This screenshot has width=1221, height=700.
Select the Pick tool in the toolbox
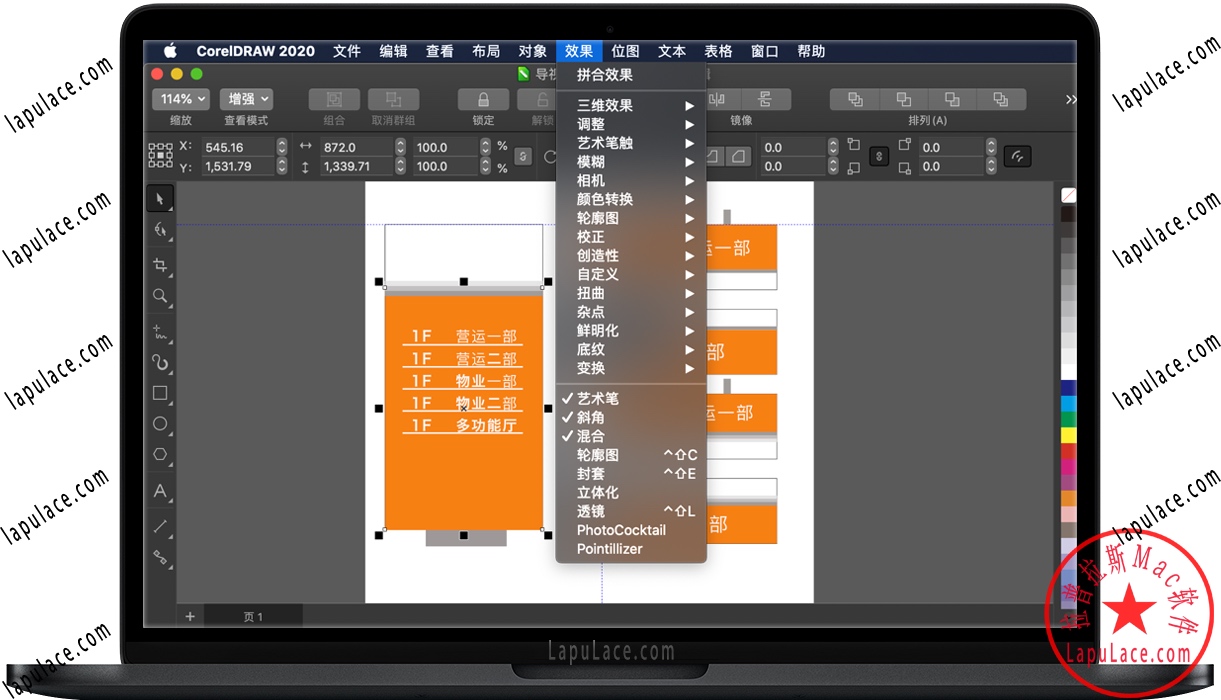160,198
